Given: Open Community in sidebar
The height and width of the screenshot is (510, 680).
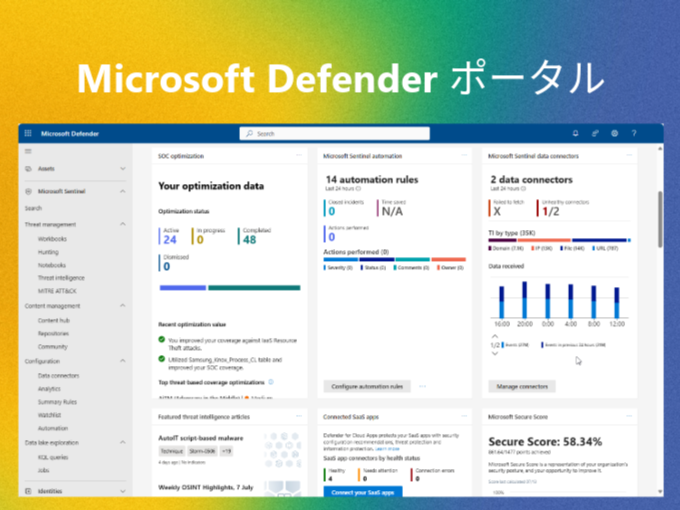Looking at the screenshot, I should pyautogui.click(x=52, y=347).
